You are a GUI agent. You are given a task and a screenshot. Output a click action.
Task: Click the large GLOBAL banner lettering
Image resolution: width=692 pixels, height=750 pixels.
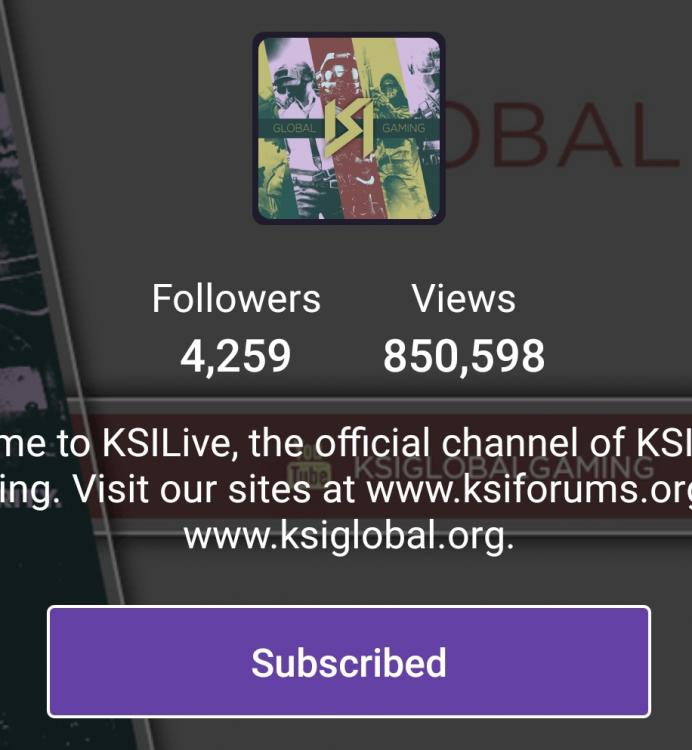click(x=564, y=135)
